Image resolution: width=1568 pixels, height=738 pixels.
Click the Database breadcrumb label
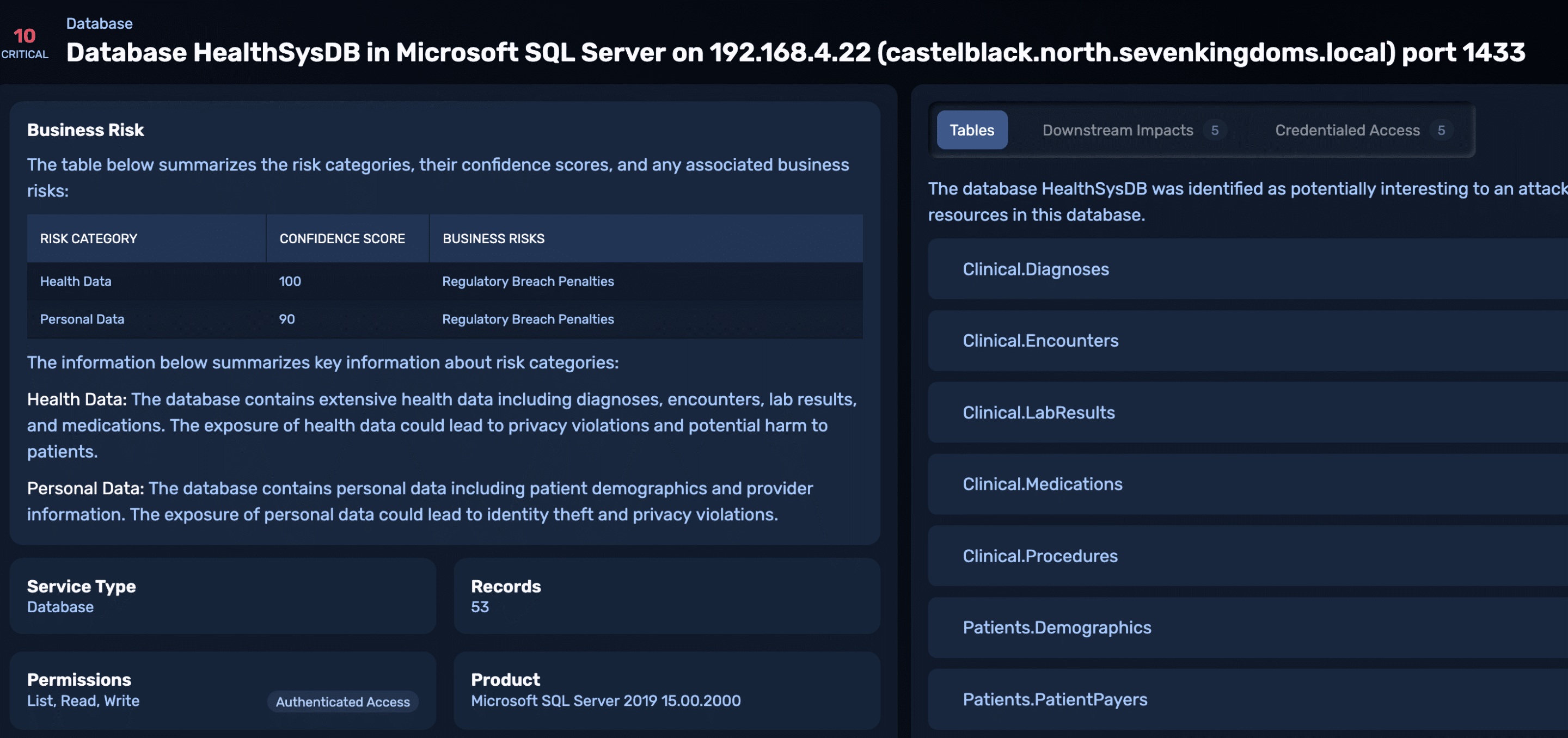pos(99,23)
